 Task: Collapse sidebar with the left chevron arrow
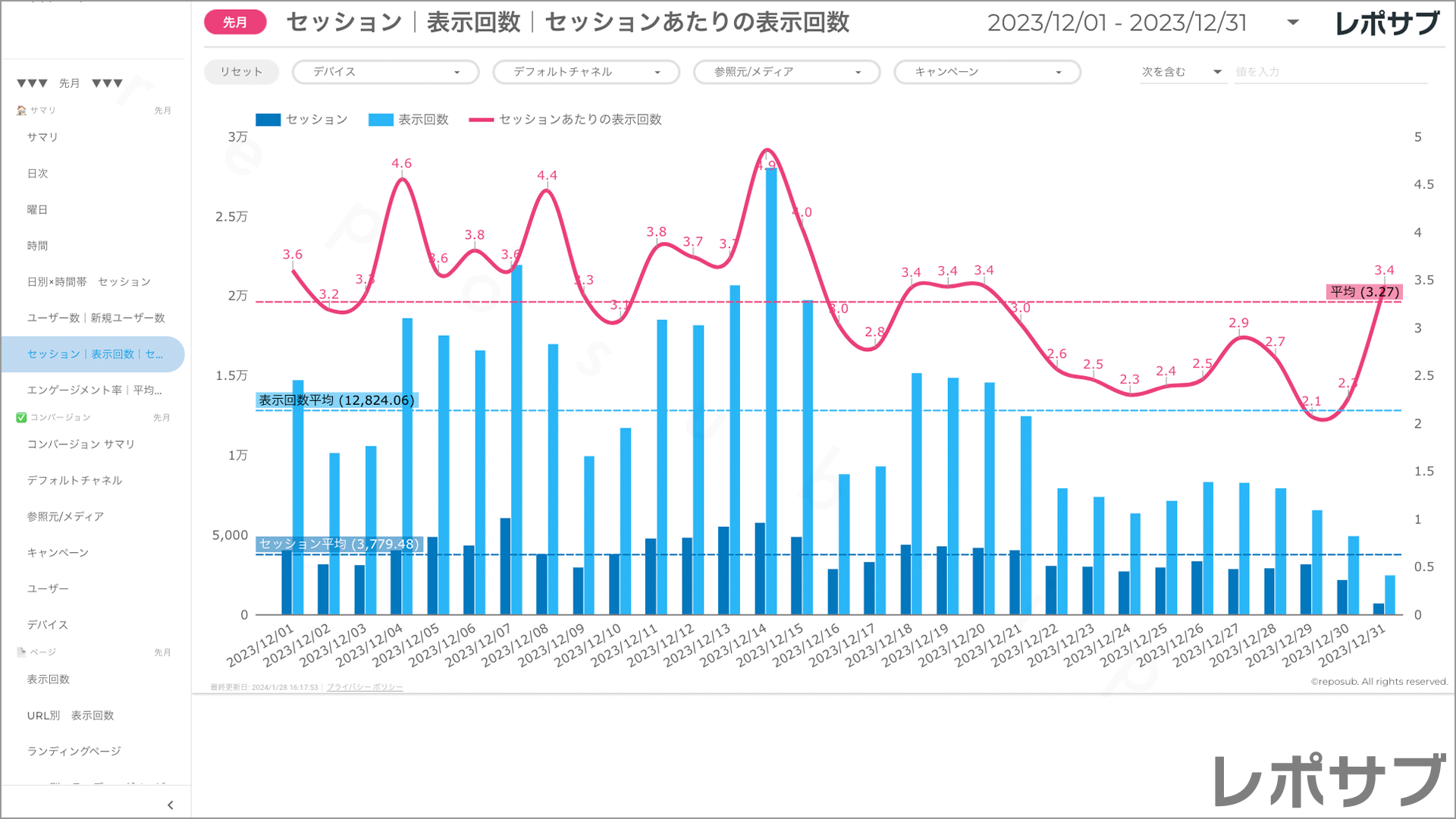170,805
